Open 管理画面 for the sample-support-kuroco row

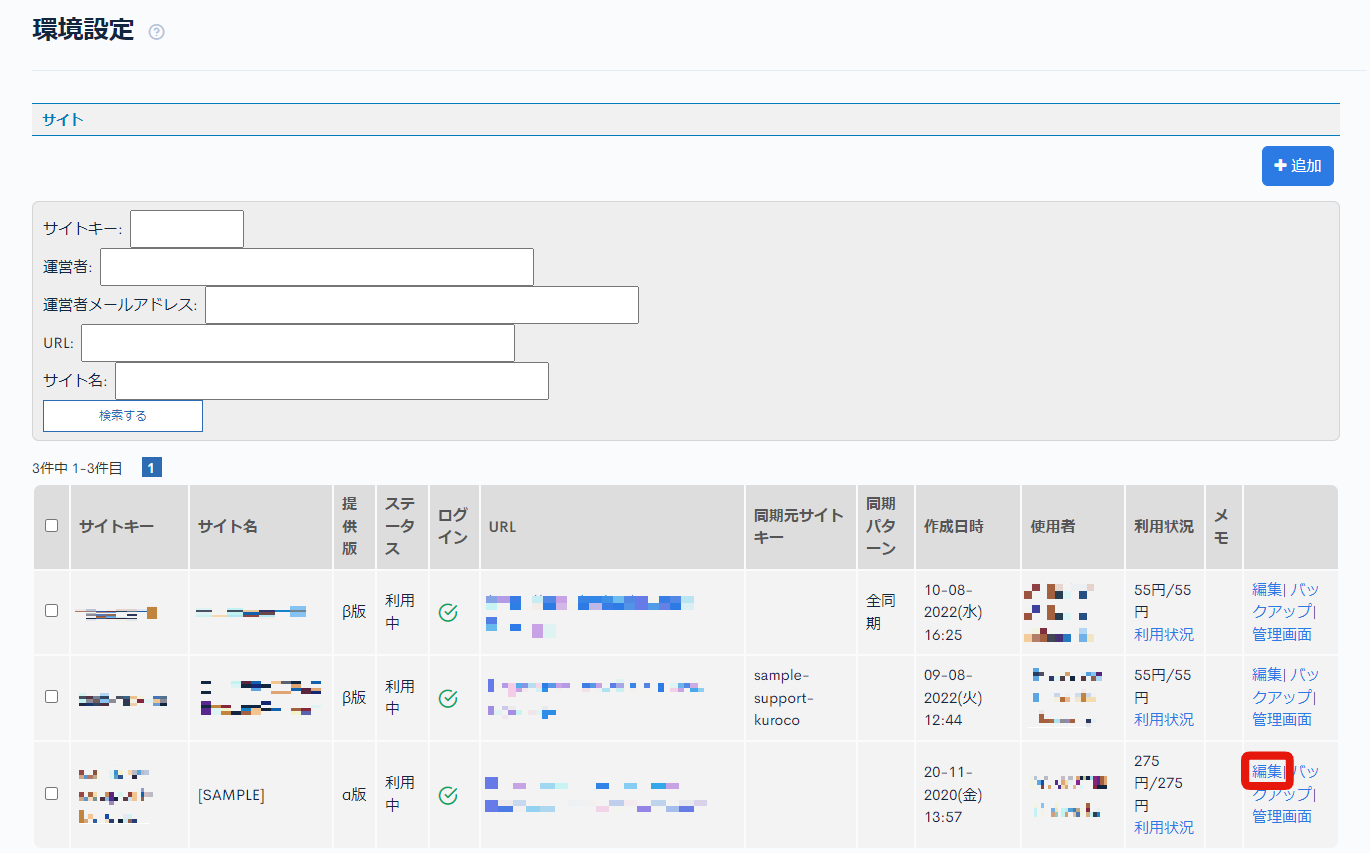[x=1282, y=719]
